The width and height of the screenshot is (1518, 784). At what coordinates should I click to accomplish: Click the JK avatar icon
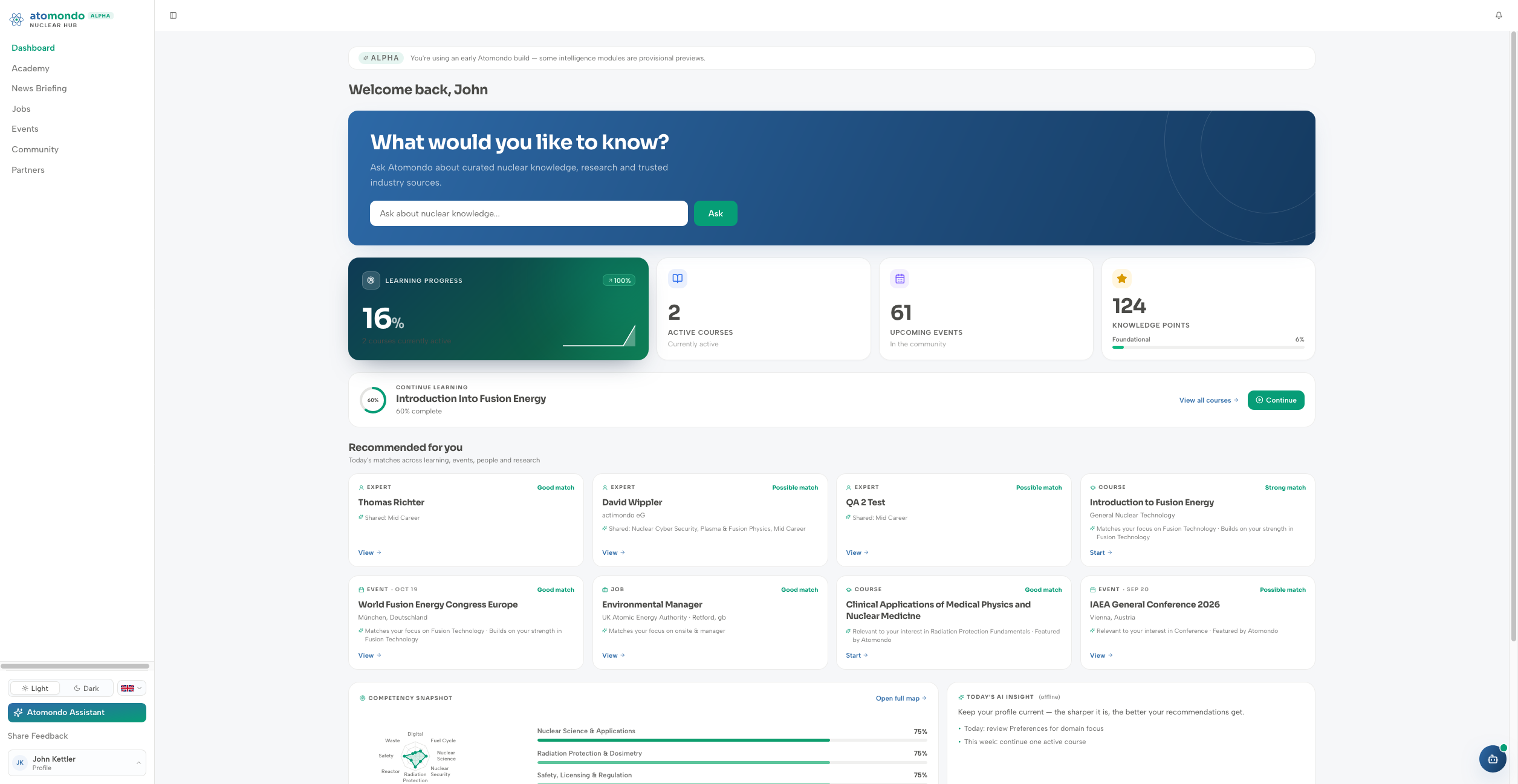coord(20,763)
